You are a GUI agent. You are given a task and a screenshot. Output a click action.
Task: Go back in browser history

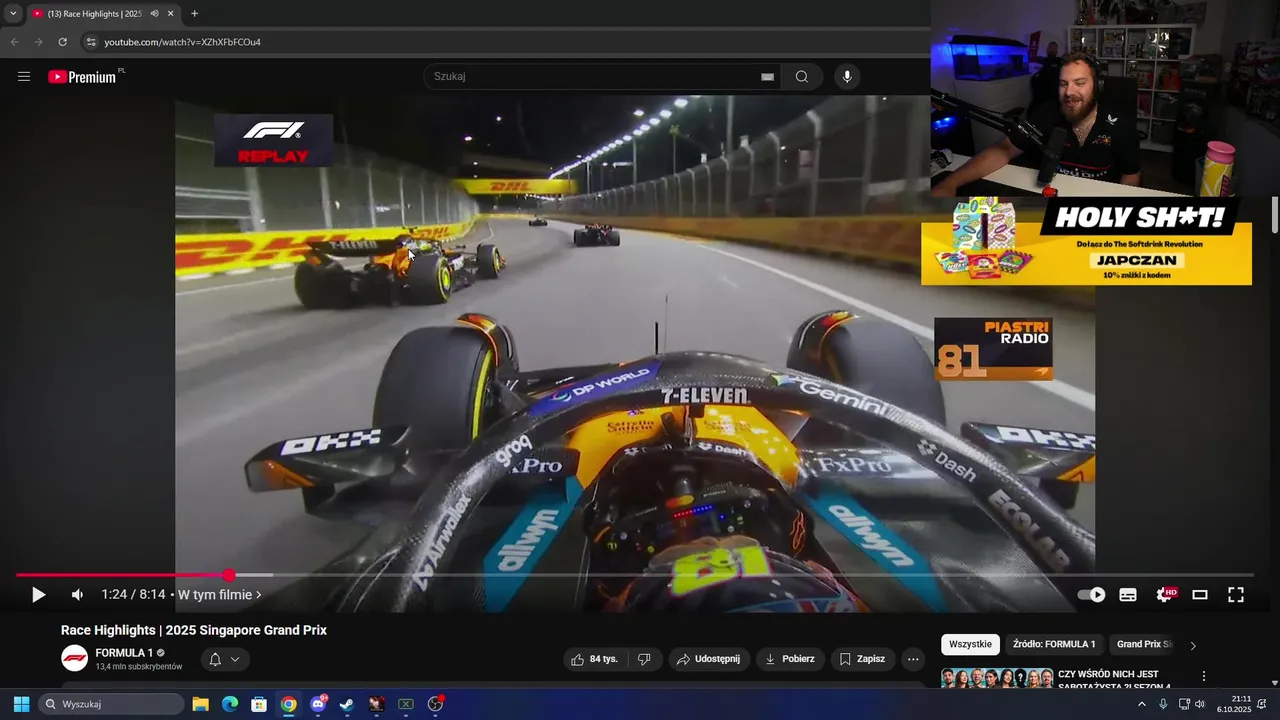(x=14, y=42)
